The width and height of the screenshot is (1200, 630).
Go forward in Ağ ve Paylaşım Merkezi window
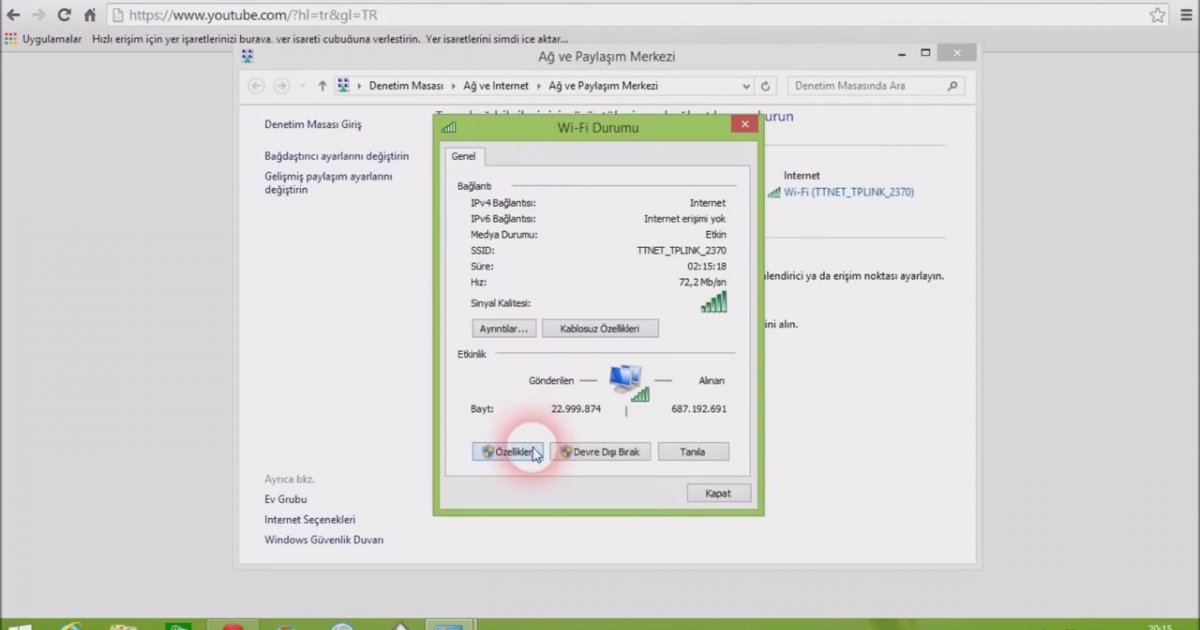coord(282,86)
